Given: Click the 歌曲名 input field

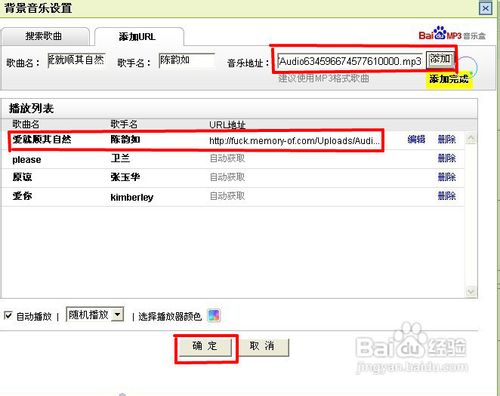Looking at the screenshot, I should pos(77,60).
